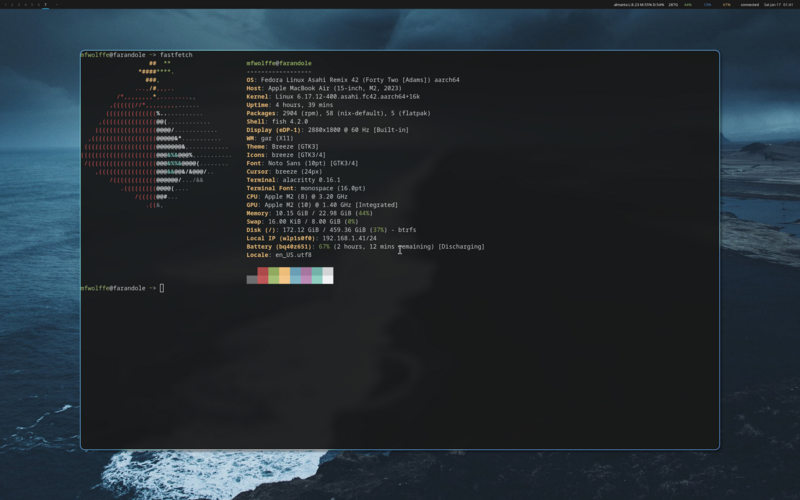Switch to workspace 4 in top bar
This screenshot has width=800, height=500.
(26, 5)
